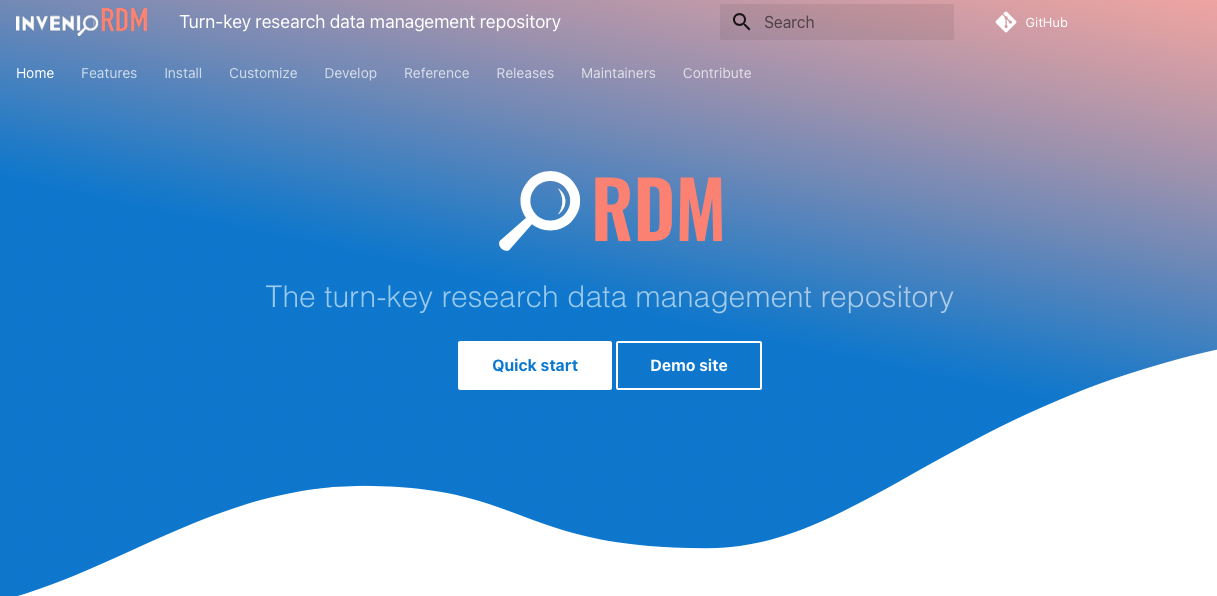Click the InvenioRDM logo in the header
The width and height of the screenshot is (1217, 596).
click(x=82, y=22)
